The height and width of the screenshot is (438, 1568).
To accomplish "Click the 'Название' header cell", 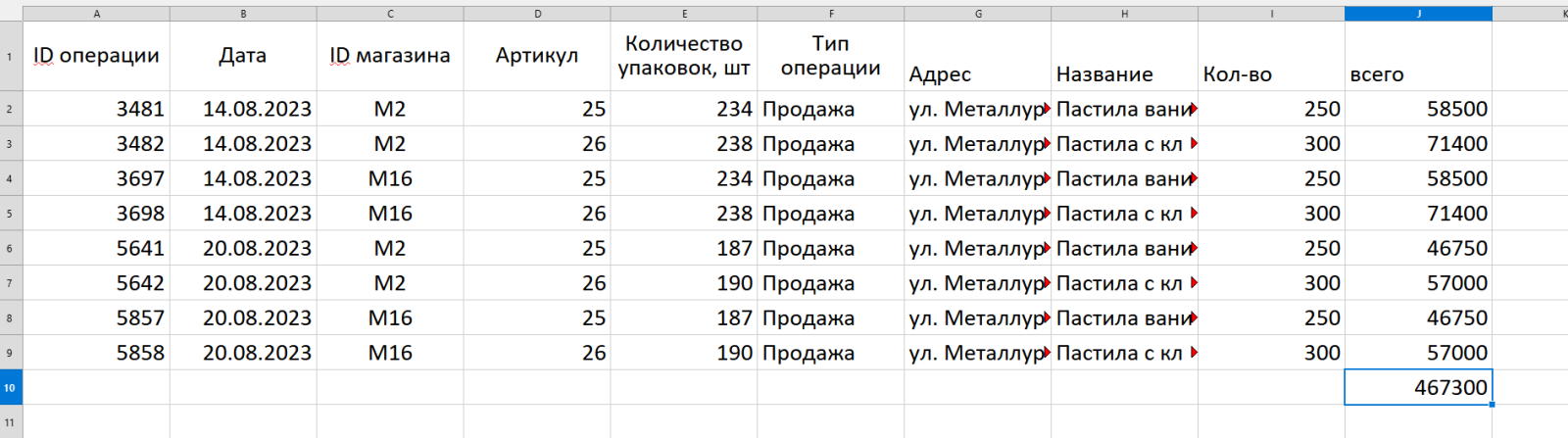I will pos(1124,56).
